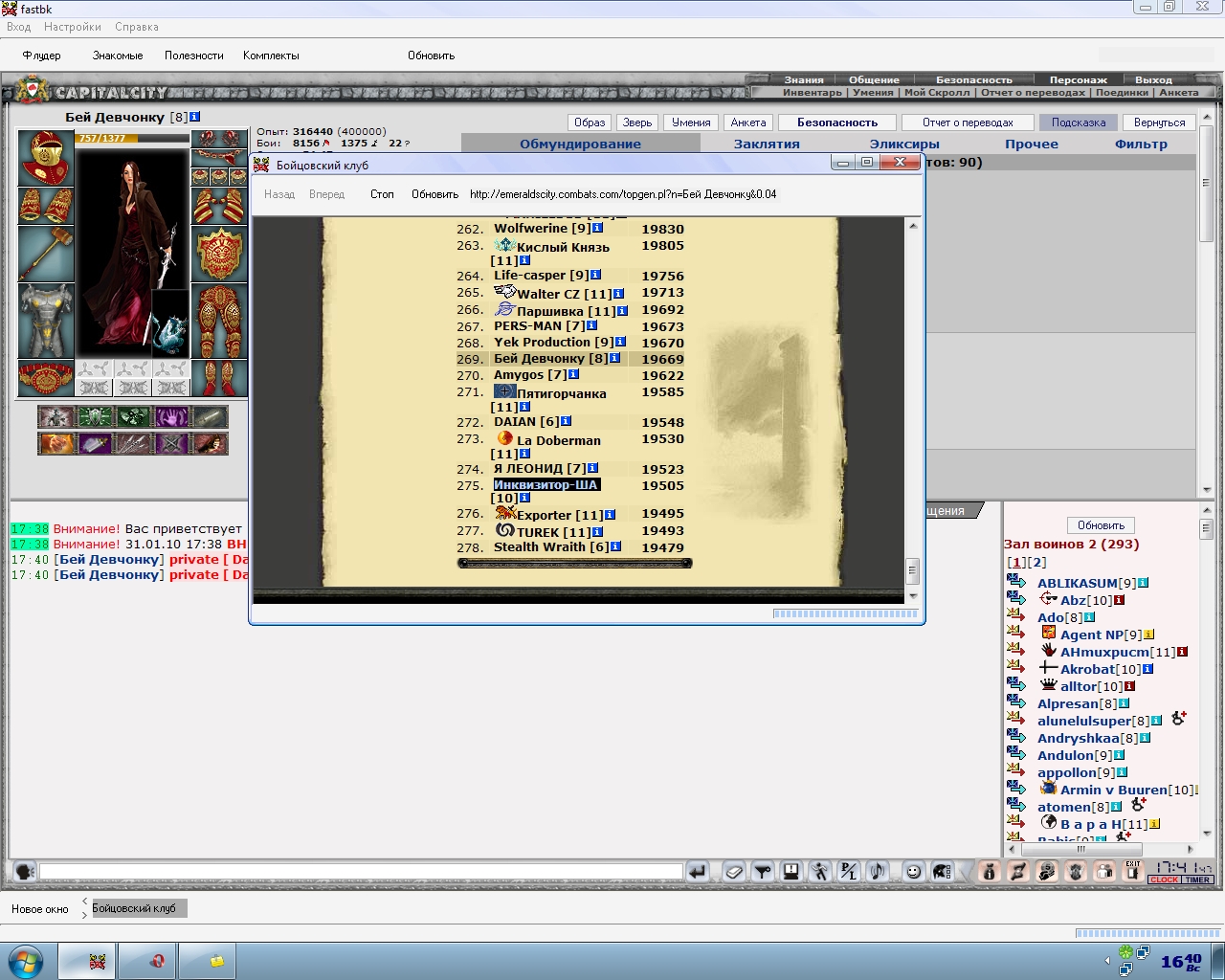1225x980 pixels.
Task: Select the wooden hammer weapon slot
Action: (x=46, y=254)
